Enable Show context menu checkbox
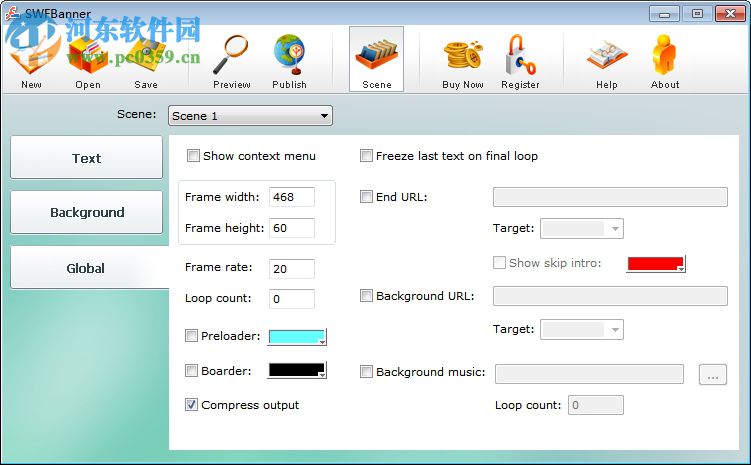This screenshot has height=465, width=751. click(x=193, y=156)
